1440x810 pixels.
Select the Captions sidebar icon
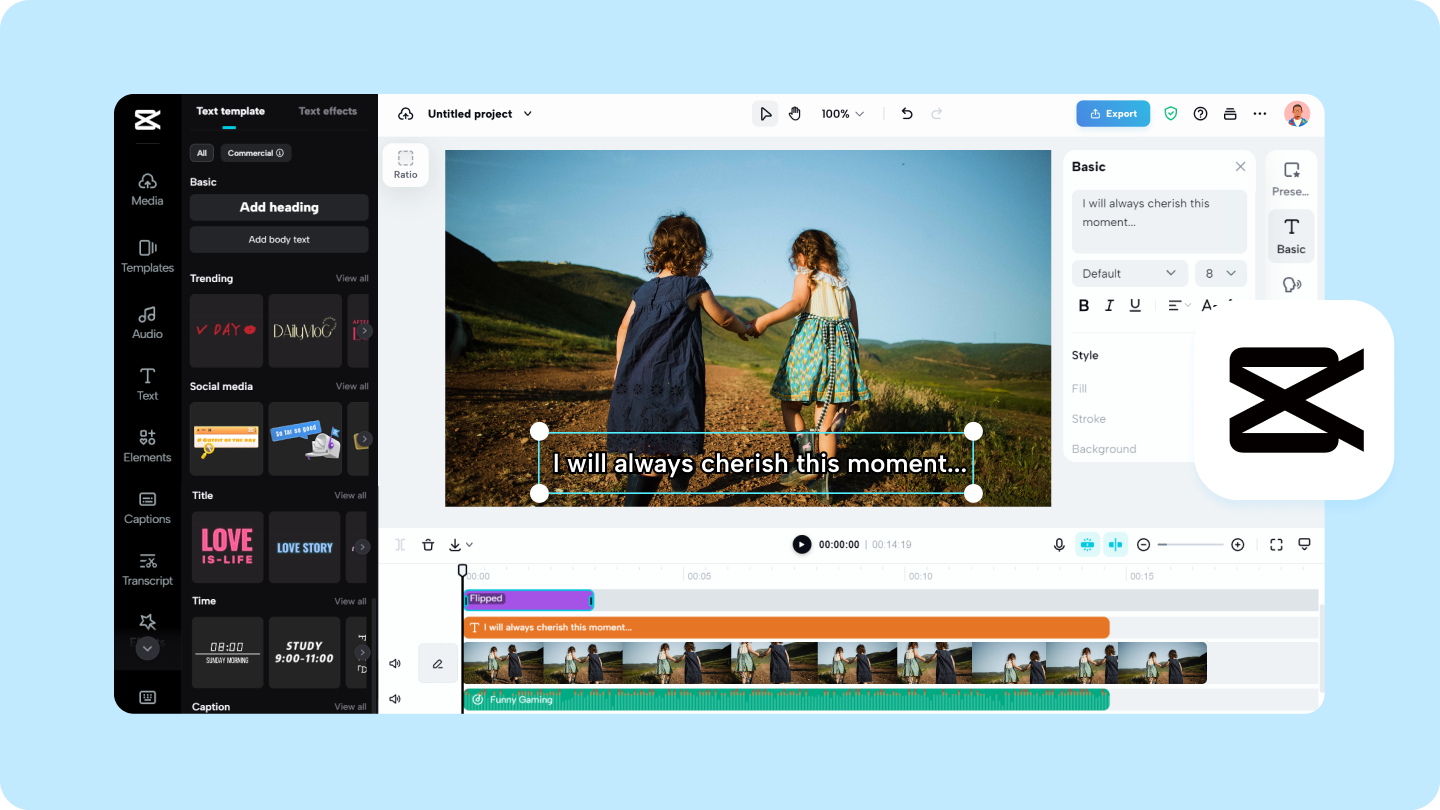pyautogui.click(x=147, y=508)
